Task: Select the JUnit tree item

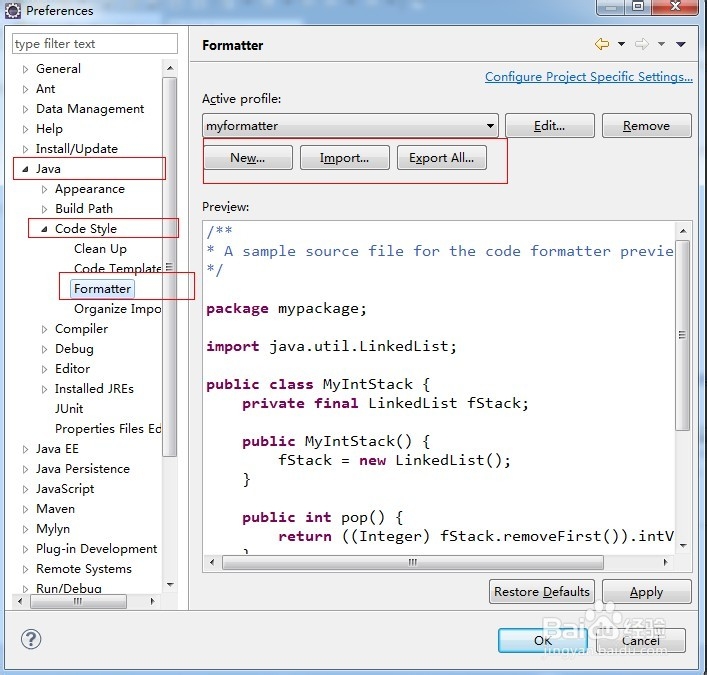Action: point(69,409)
